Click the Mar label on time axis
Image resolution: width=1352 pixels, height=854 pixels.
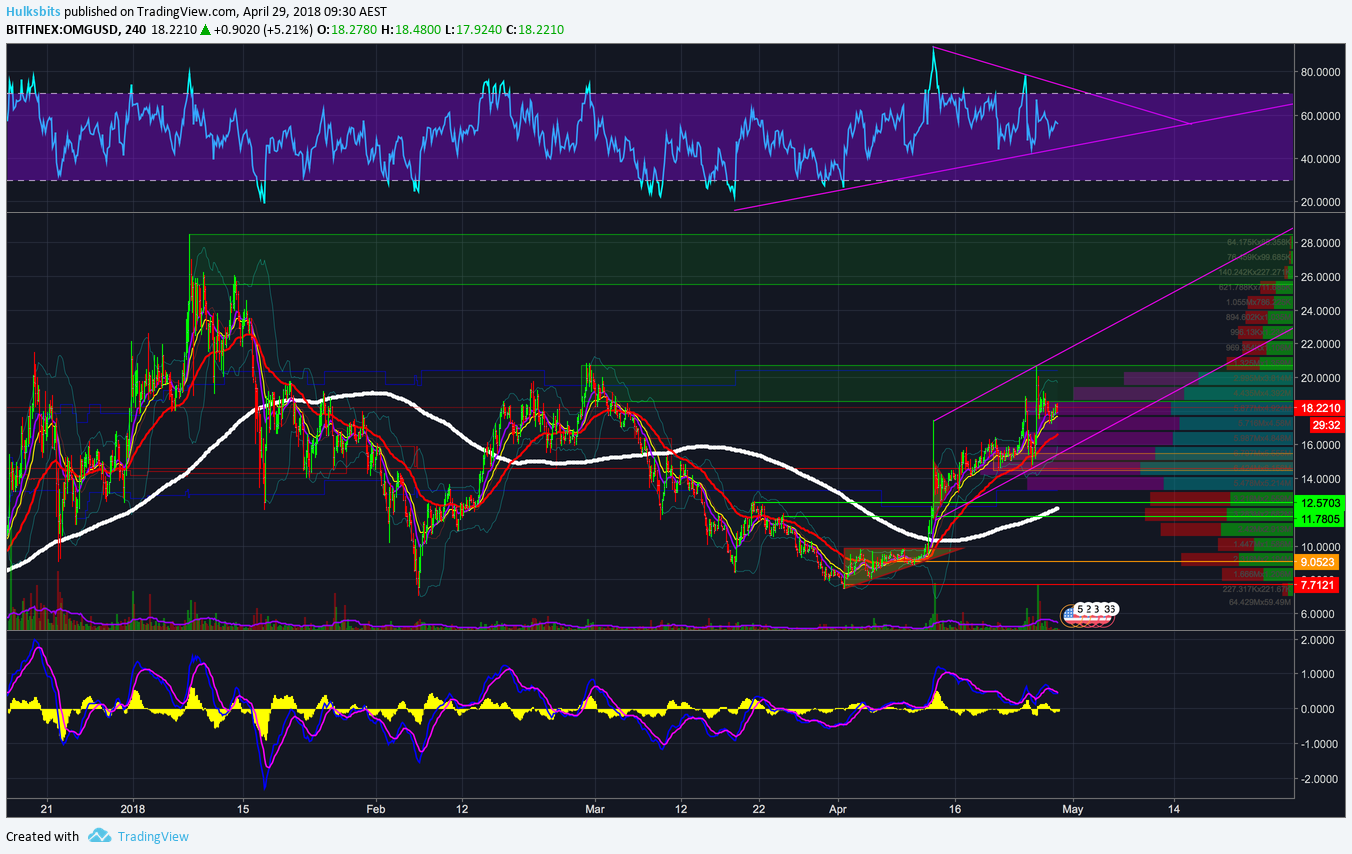(x=595, y=808)
